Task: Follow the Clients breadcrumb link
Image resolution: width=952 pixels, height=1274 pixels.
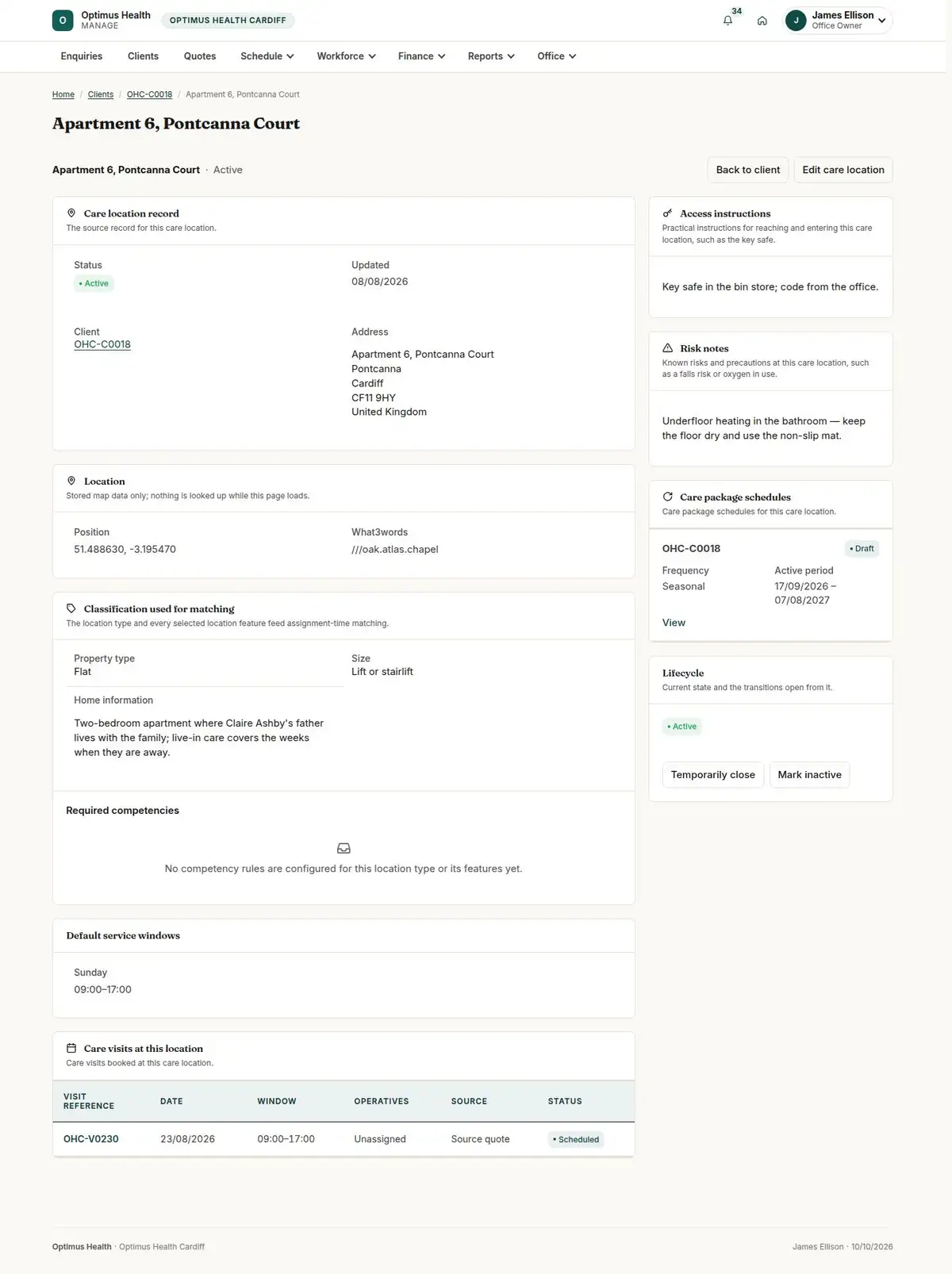Action: (x=101, y=94)
